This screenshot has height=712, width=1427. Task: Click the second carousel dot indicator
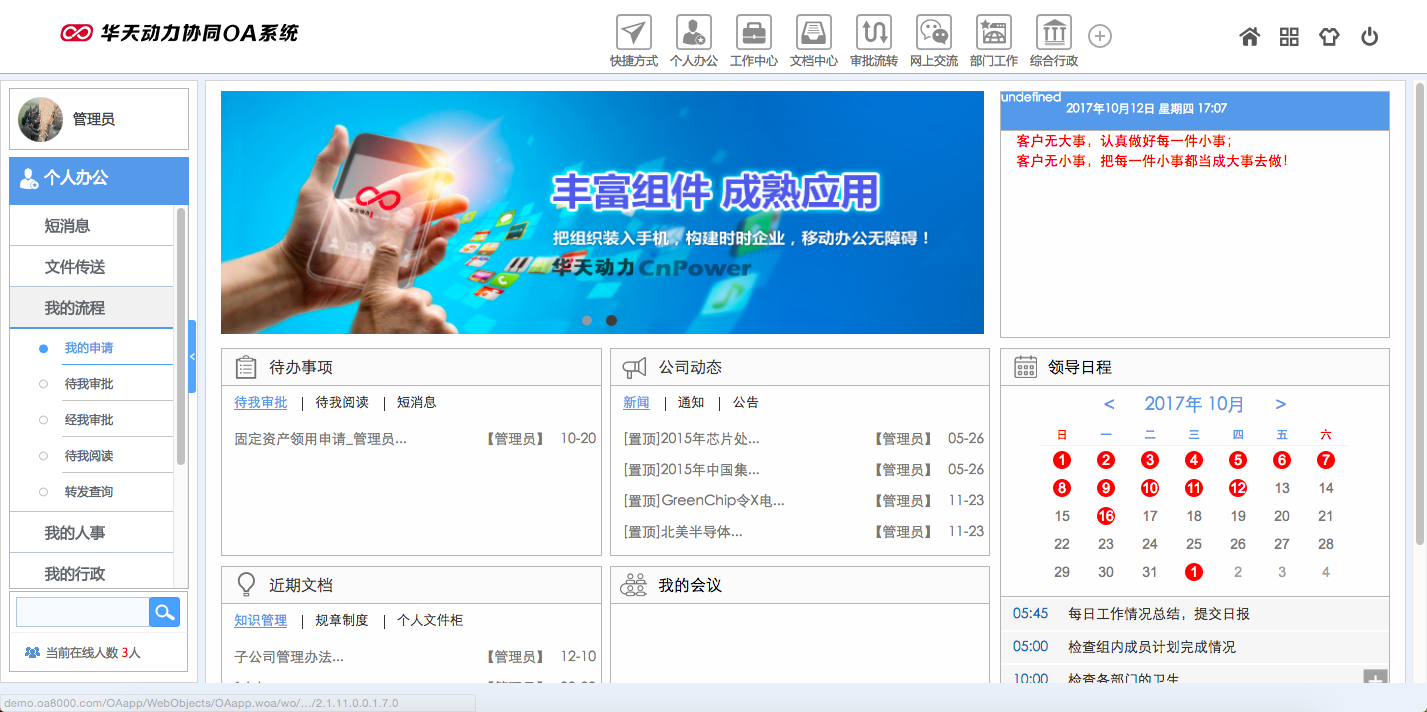612,320
